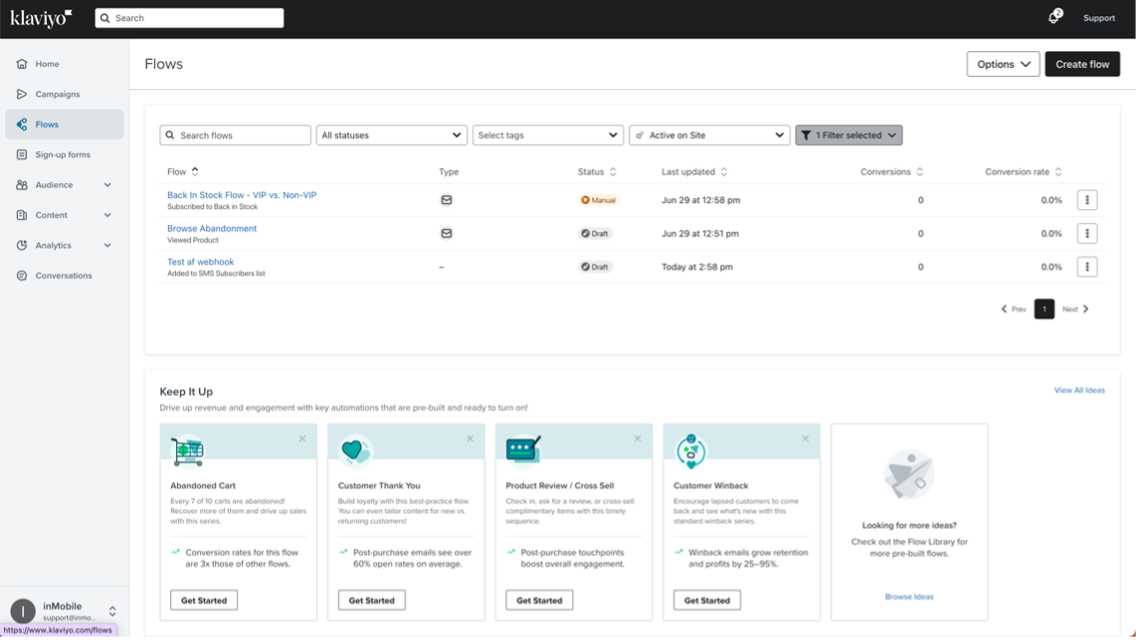The height and width of the screenshot is (641, 1139).
Task: Dismiss the Customer Winback card
Action: pyautogui.click(x=806, y=438)
